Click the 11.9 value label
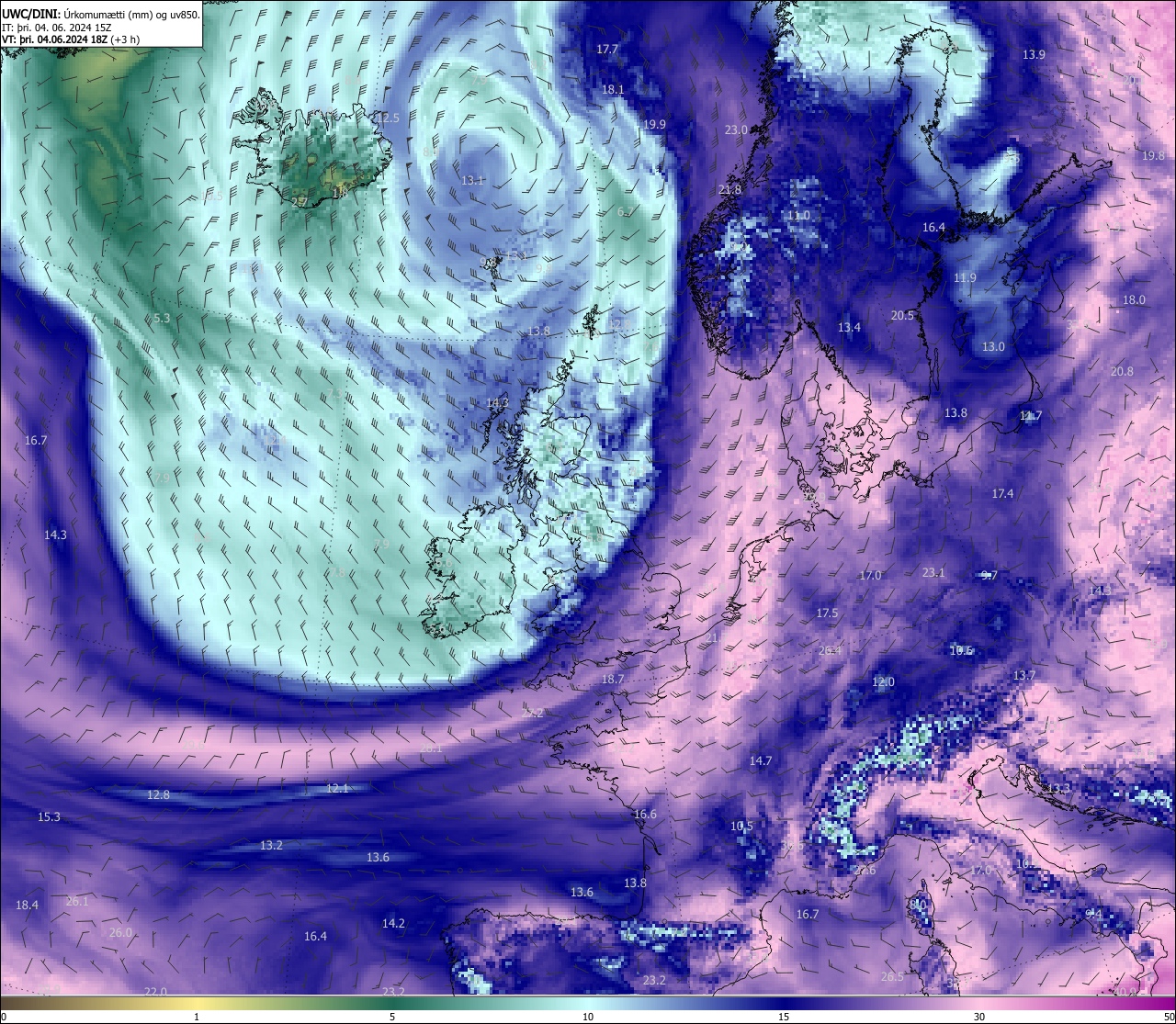The image size is (1176, 1024). coord(965,278)
